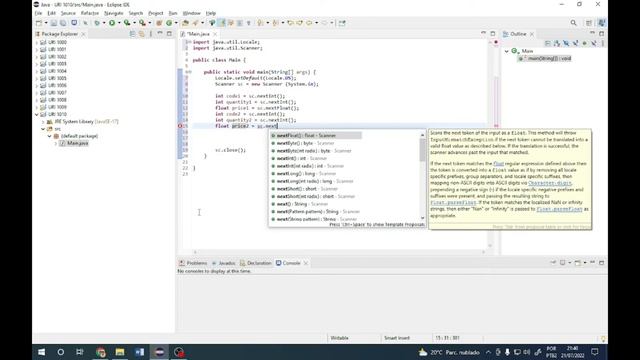
Task: Collapse the URI 1010 project
Action: [37, 115]
